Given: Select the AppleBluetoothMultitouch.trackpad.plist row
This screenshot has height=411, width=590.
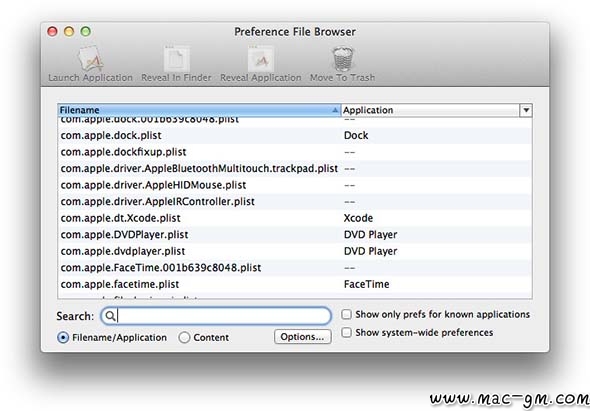Looking at the screenshot, I should coord(295,169).
